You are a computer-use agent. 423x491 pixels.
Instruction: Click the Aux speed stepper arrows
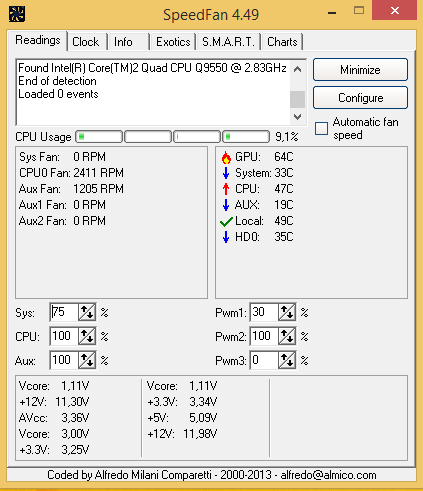87,360
